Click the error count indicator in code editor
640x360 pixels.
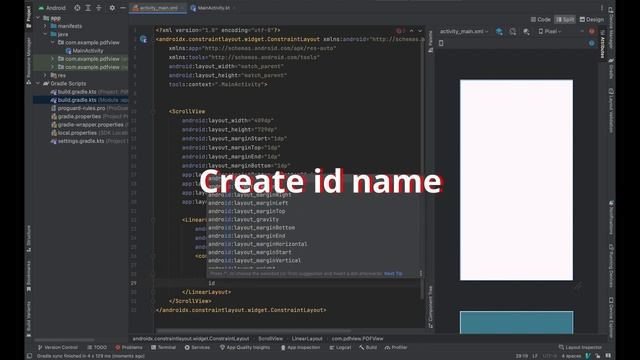click(400, 31)
